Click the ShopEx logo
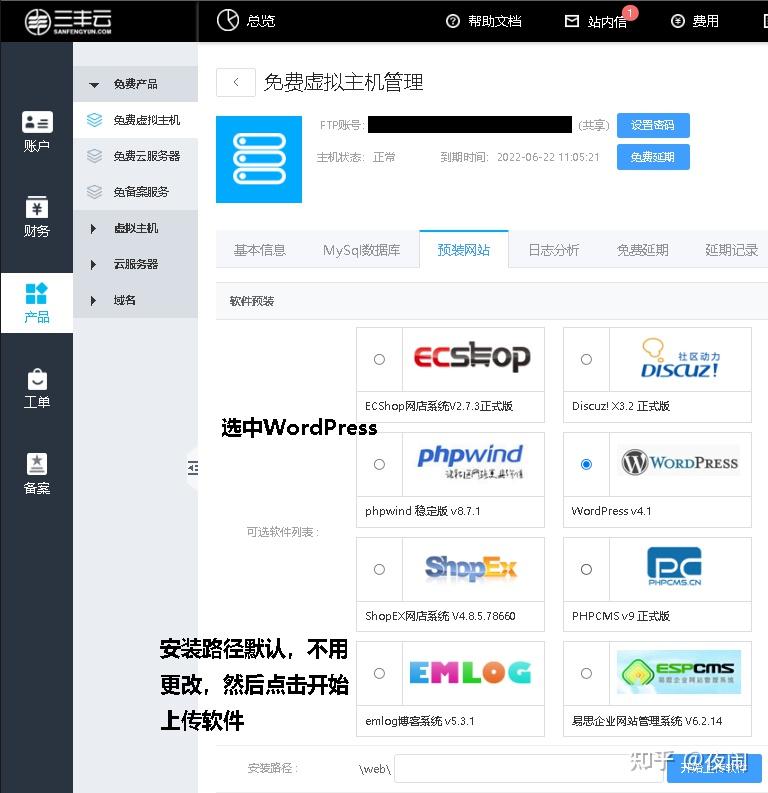This screenshot has width=768, height=793. tap(471, 568)
